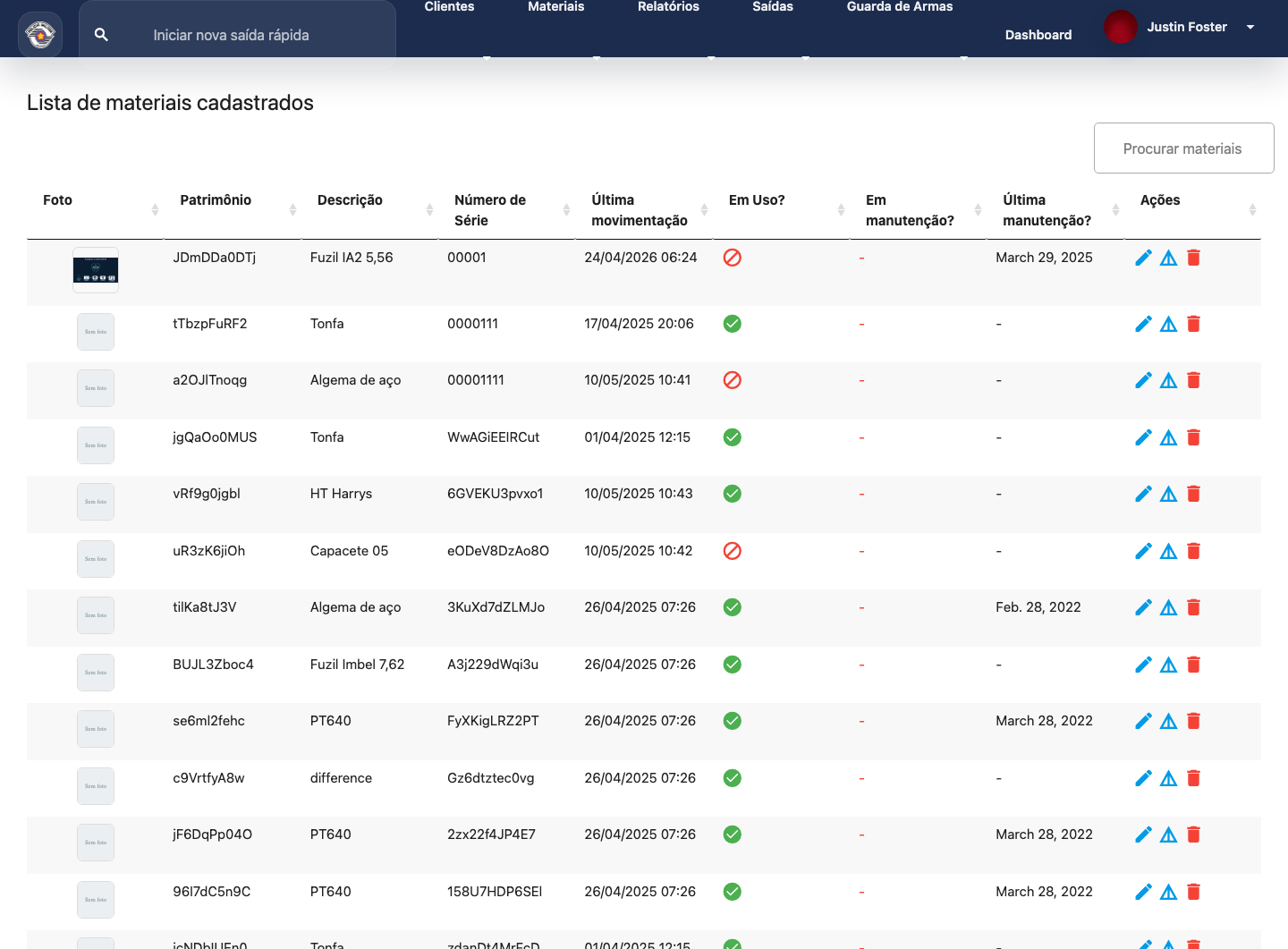Edit jF6DqPp04O PT640 row
The width and height of the screenshot is (1288, 949).
[1143, 835]
